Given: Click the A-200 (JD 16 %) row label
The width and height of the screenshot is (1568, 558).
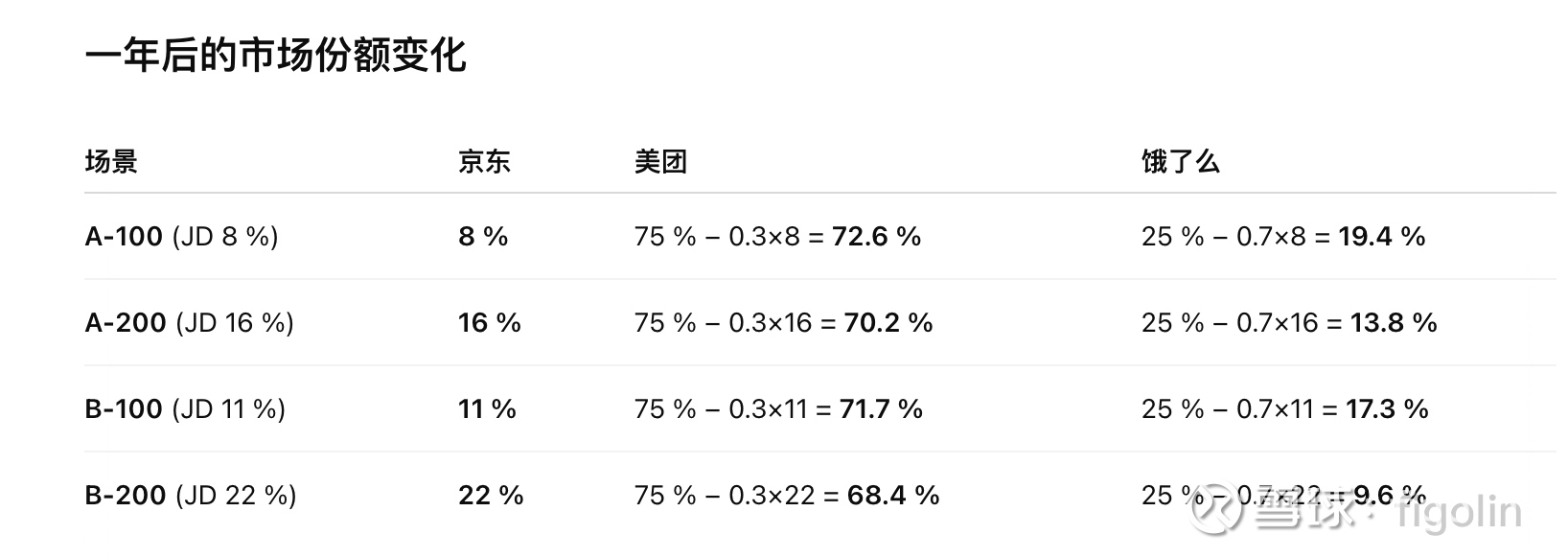Looking at the screenshot, I should [x=189, y=322].
